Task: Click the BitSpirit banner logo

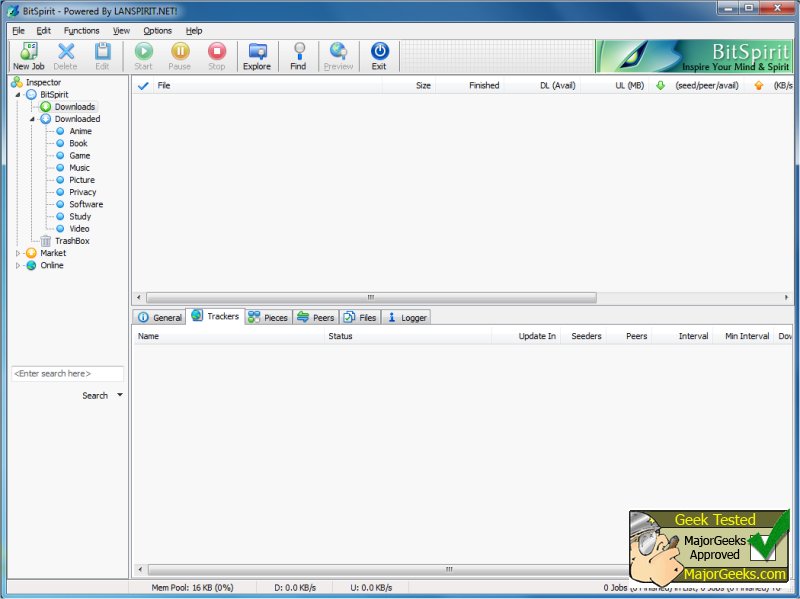Action: pyautogui.click(x=694, y=56)
